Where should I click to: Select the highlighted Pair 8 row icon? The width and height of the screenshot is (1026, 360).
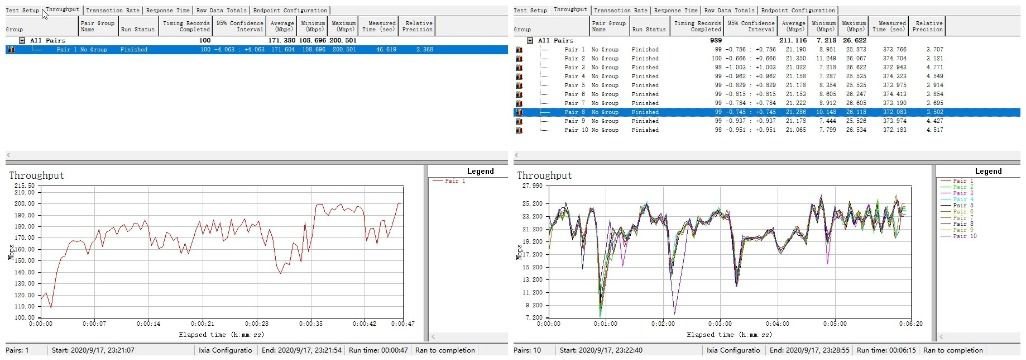519,112
